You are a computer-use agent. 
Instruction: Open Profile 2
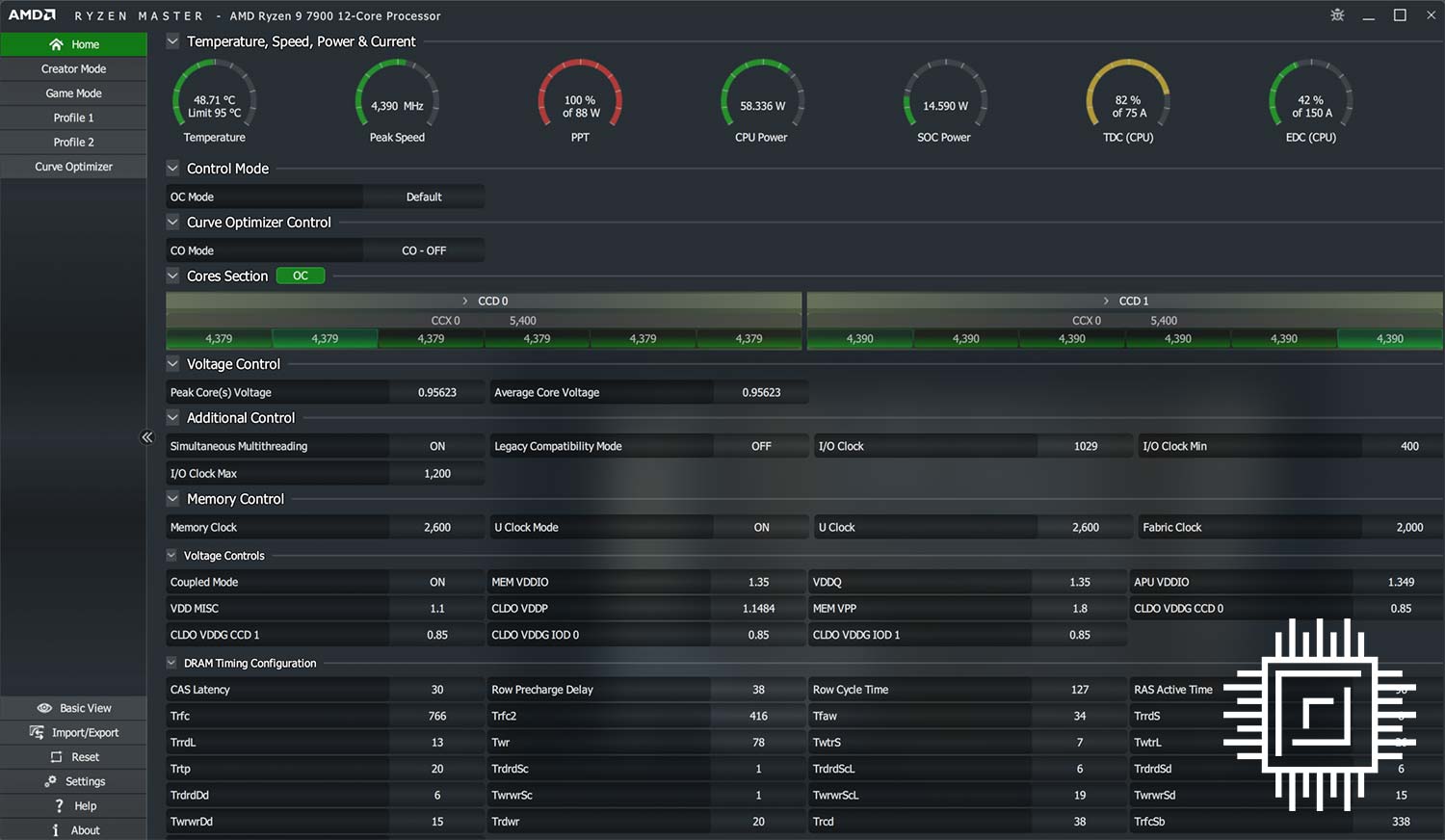(x=73, y=142)
